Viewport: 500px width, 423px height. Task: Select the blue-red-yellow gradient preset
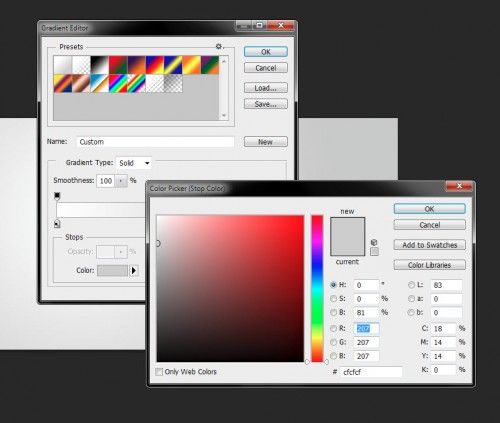click(155, 65)
